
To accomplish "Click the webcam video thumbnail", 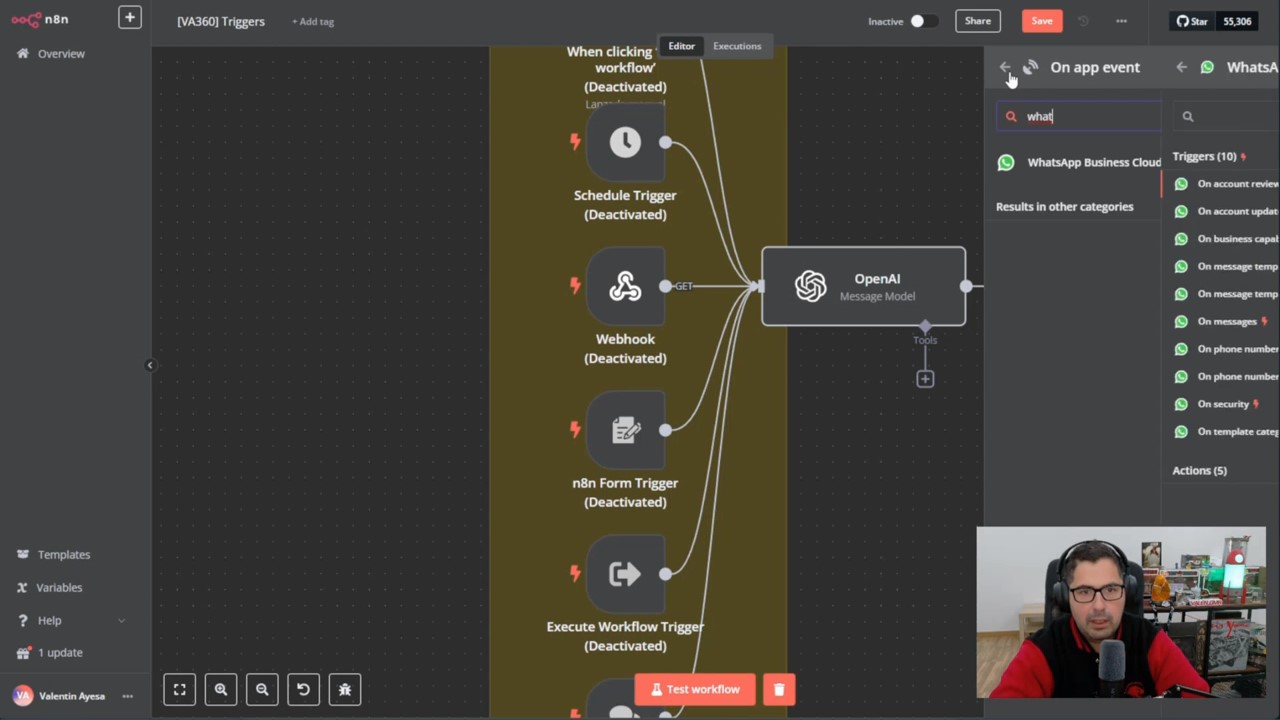I will tap(1121, 612).
